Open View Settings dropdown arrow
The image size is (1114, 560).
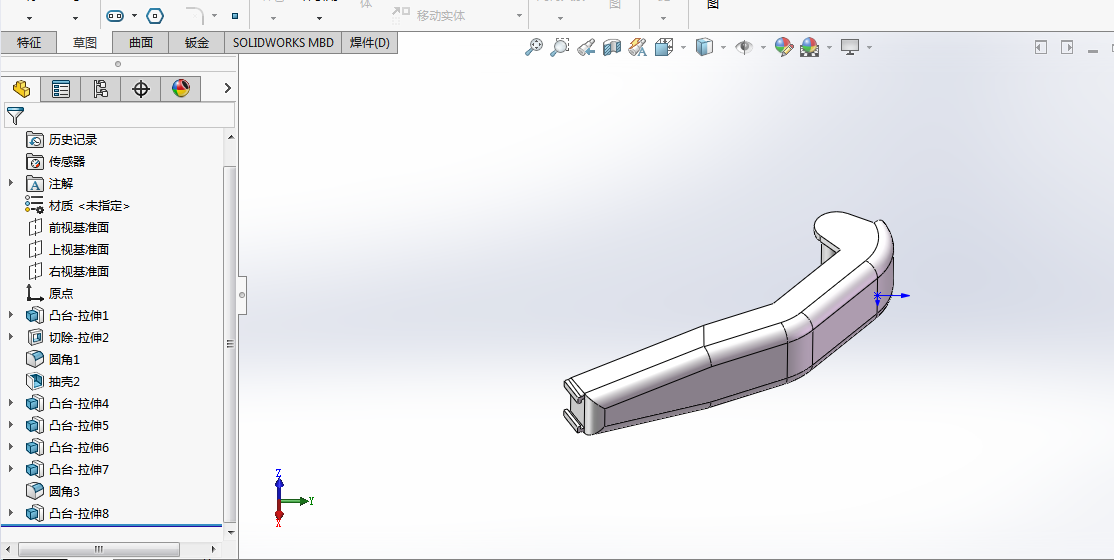point(869,48)
